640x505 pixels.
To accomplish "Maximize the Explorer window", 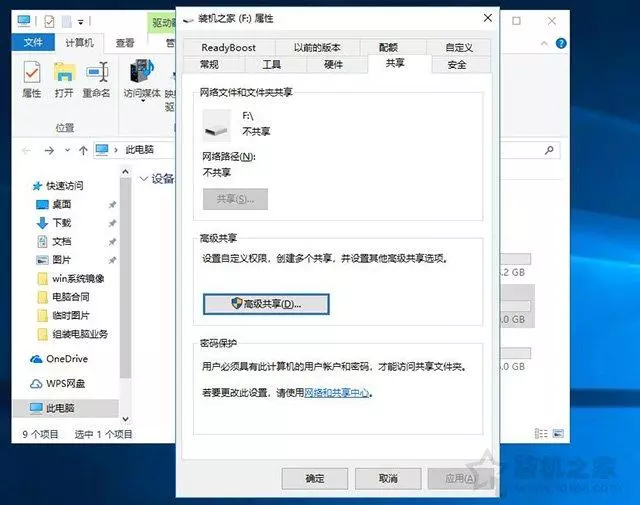I will [x=516, y=21].
